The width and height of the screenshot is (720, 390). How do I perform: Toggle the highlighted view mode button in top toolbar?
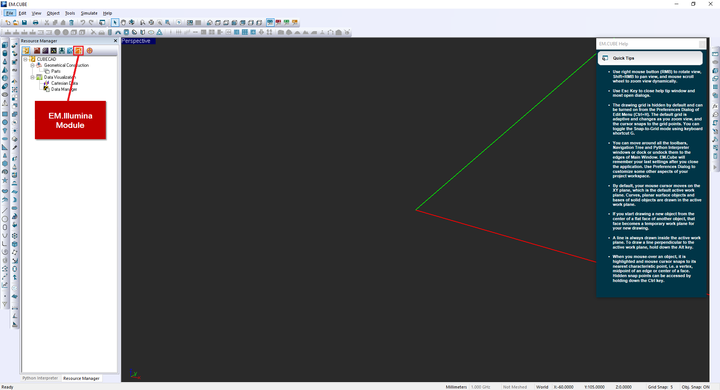[x=270, y=23]
